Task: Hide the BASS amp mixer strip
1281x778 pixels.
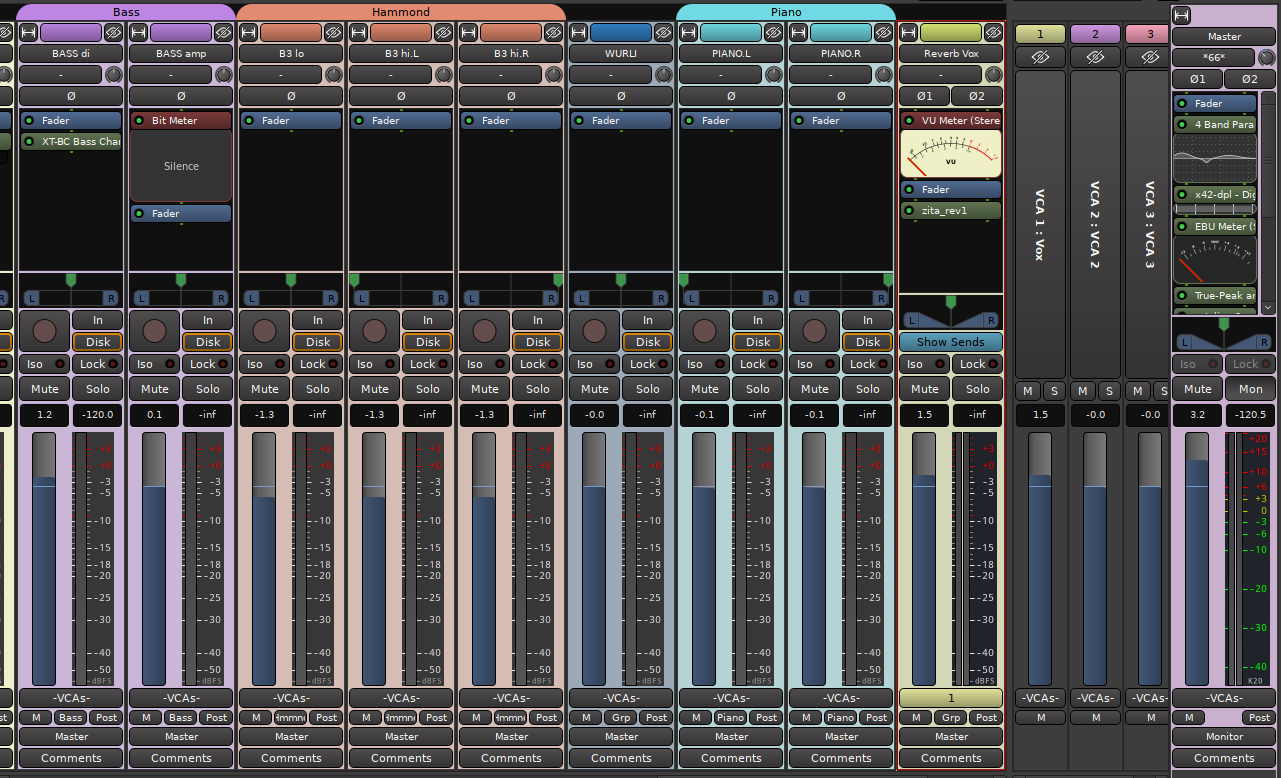Action: [x=223, y=33]
